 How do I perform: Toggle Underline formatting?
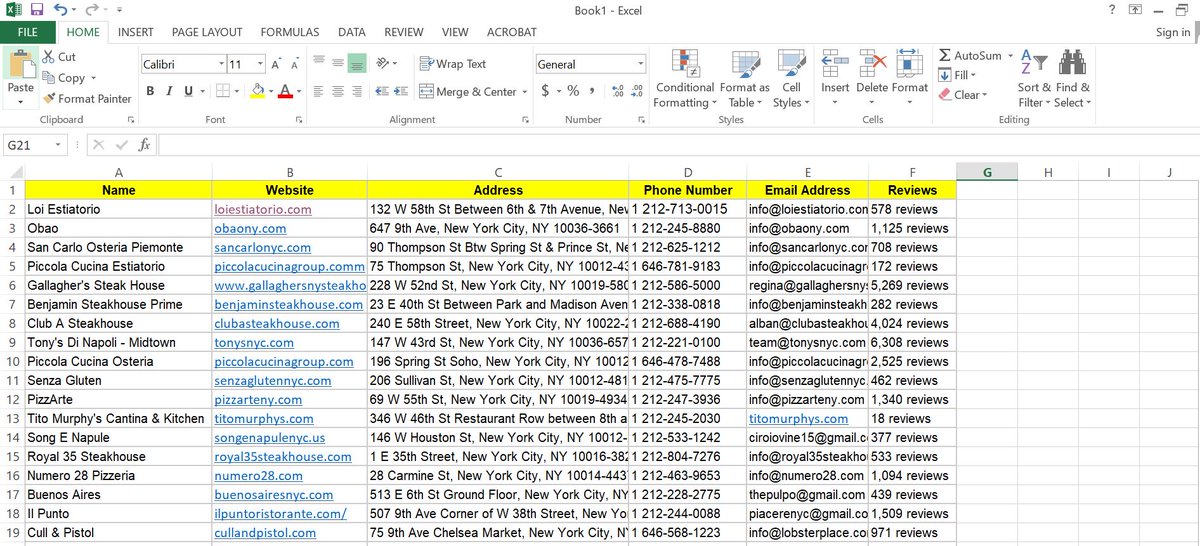188,91
